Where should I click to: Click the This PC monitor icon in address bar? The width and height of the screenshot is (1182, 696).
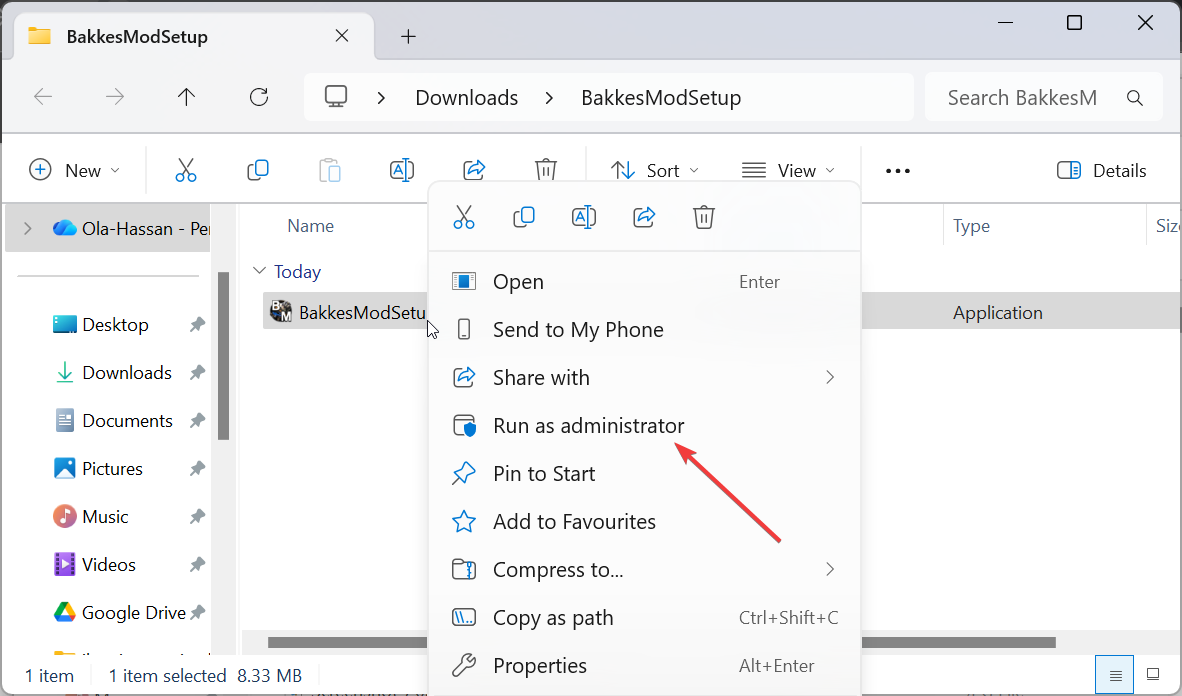coord(336,97)
